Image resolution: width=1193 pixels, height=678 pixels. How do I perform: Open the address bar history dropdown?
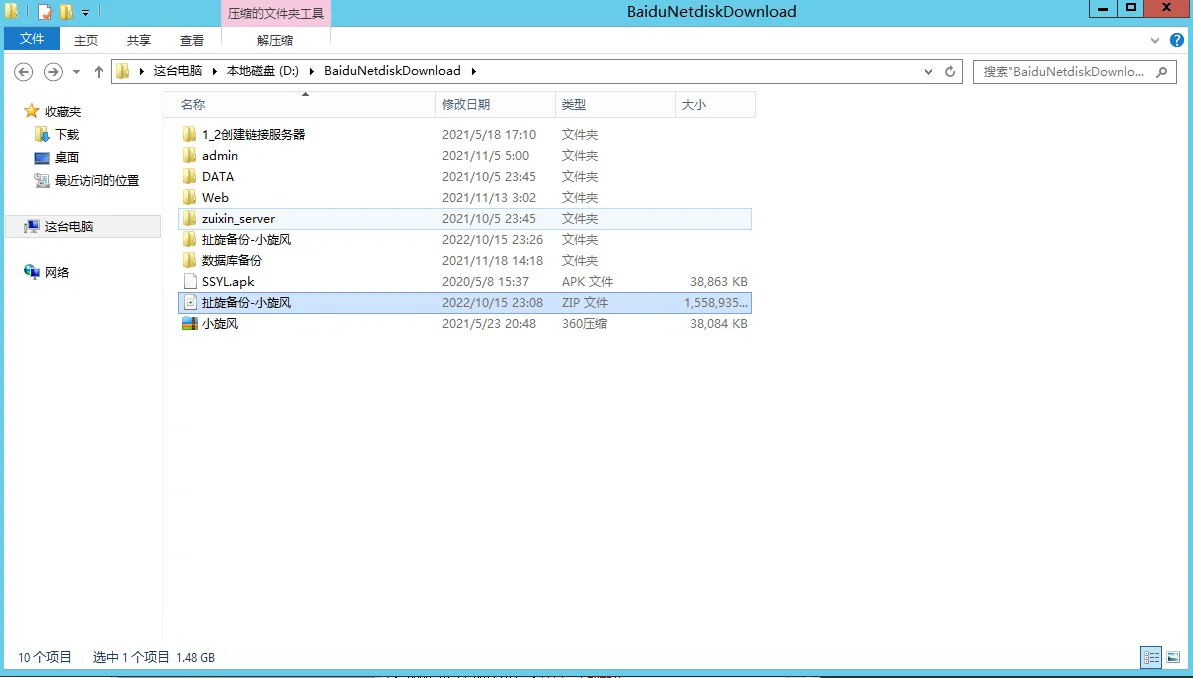click(x=929, y=72)
